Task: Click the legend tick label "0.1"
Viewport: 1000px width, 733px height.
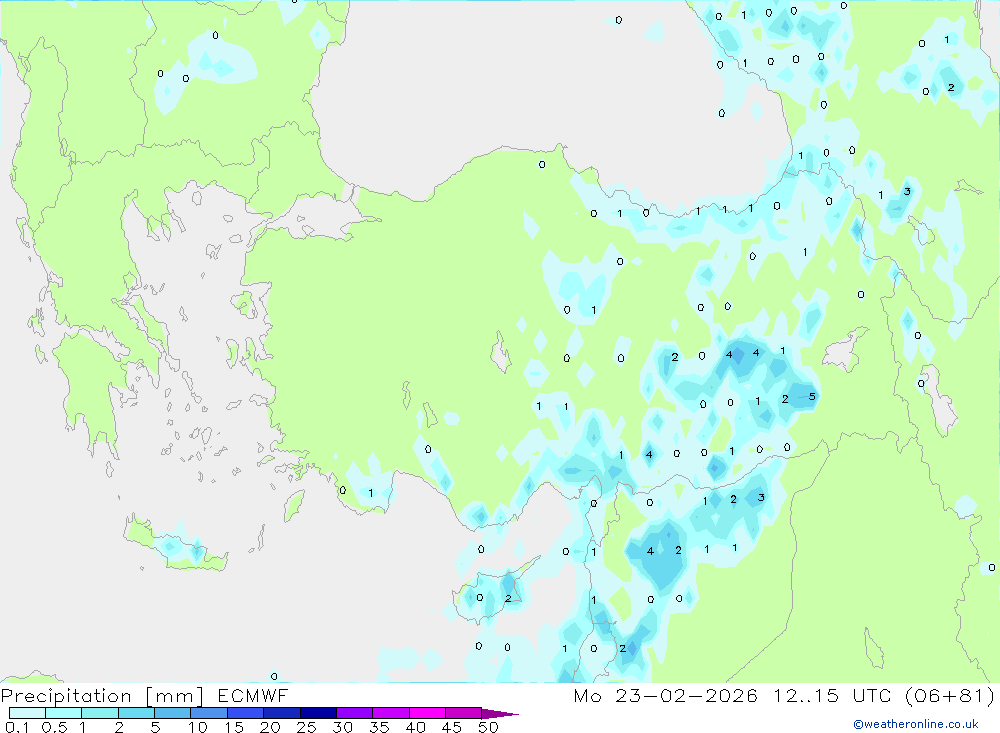Action: (x=17, y=727)
